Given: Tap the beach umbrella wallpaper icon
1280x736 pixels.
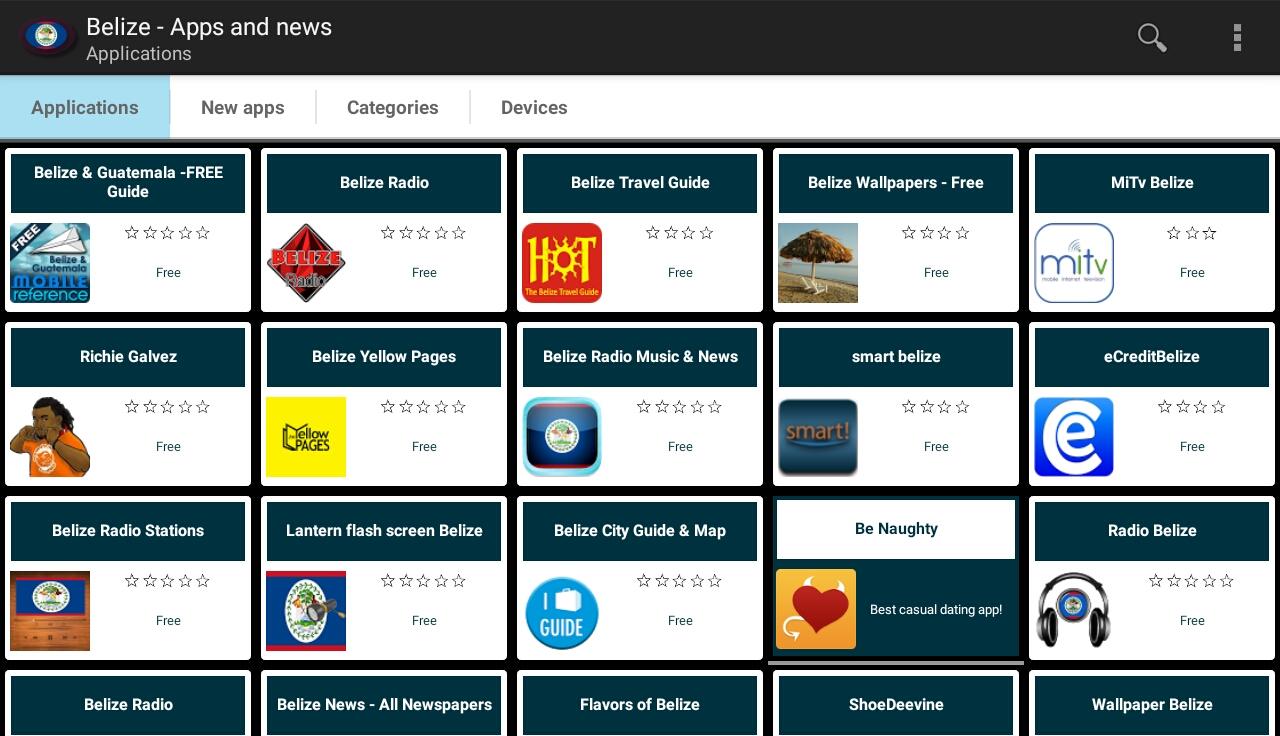Looking at the screenshot, I should [x=818, y=263].
